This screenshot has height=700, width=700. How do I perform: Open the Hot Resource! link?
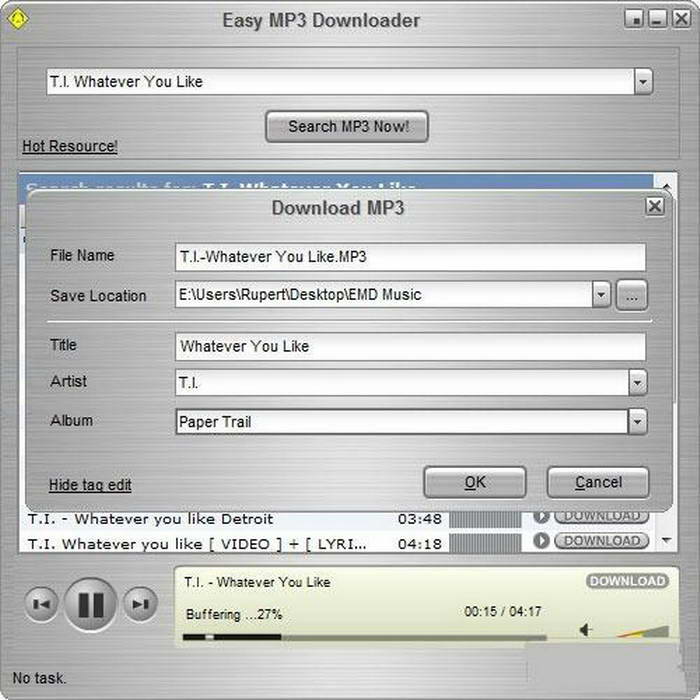[x=70, y=146]
